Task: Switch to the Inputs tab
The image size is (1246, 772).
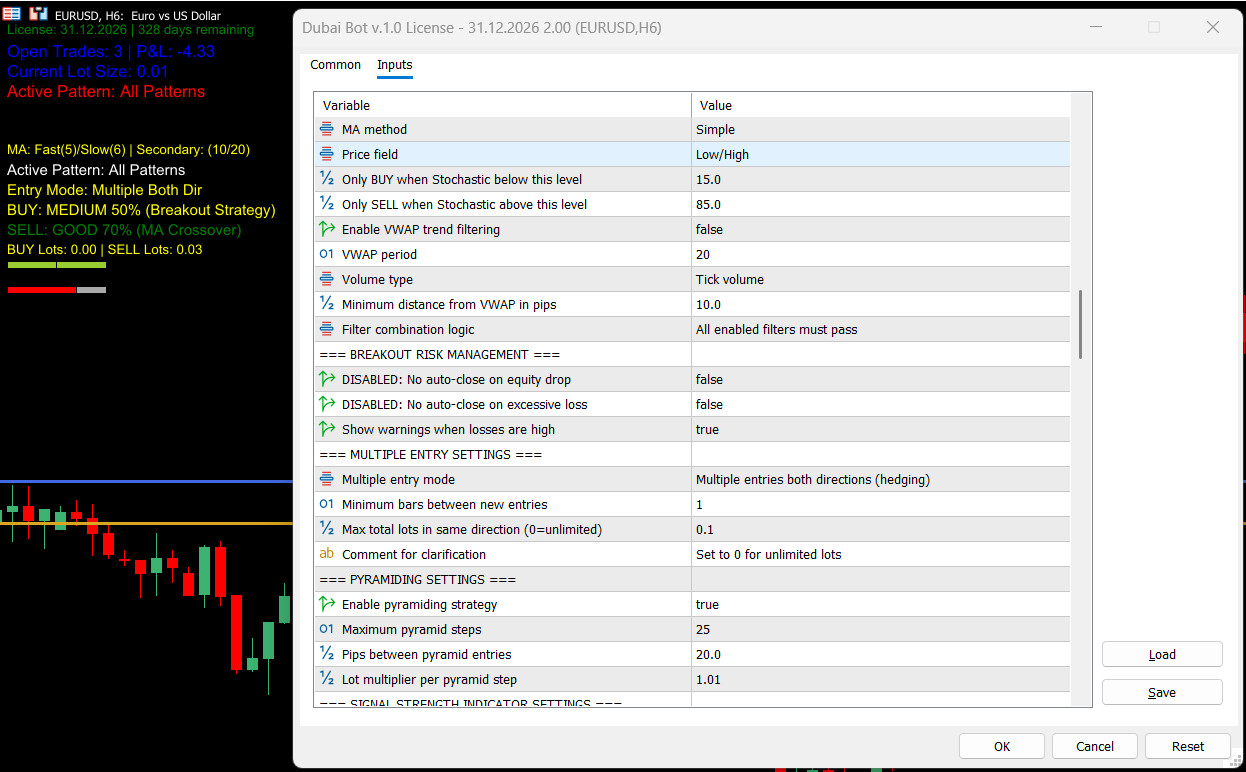Action: tap(394, 65)
